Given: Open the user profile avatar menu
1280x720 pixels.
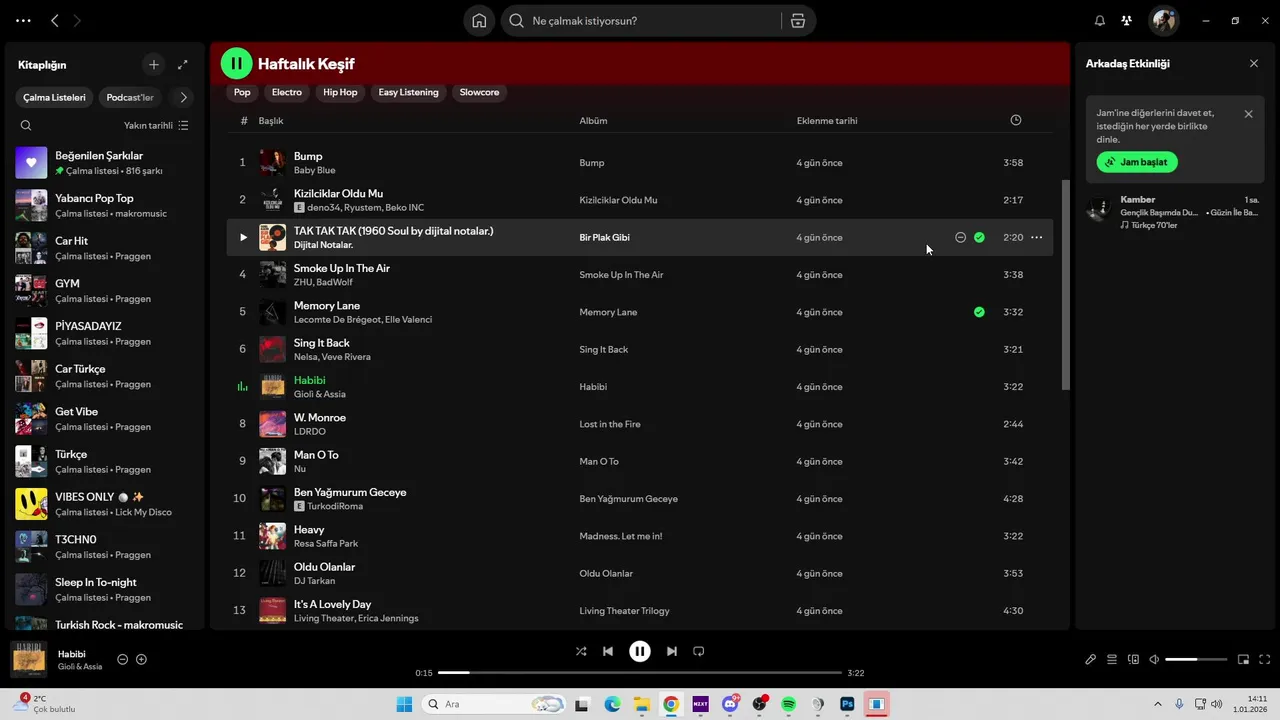Looking at the screenshot, I should pos(1164,20).
